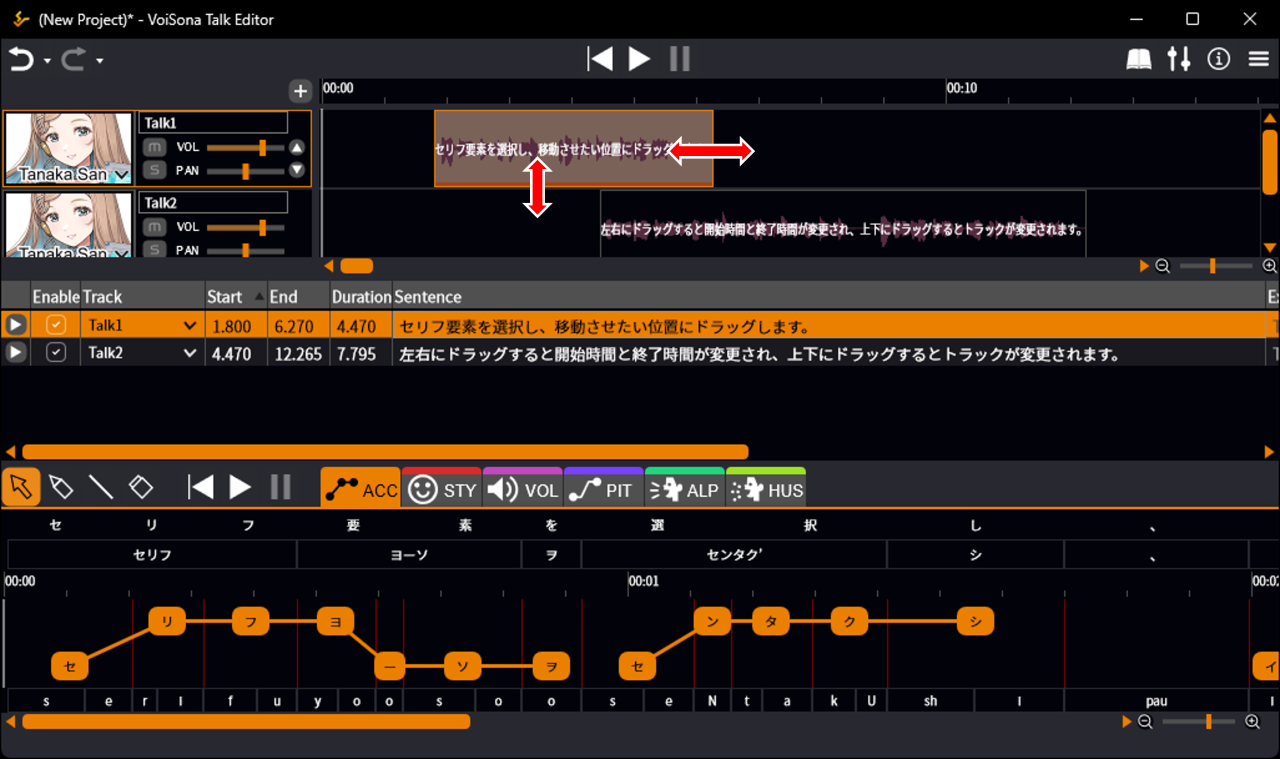Open Tanaka San voice dropdown on Talk1

click(x=122, y=175)
